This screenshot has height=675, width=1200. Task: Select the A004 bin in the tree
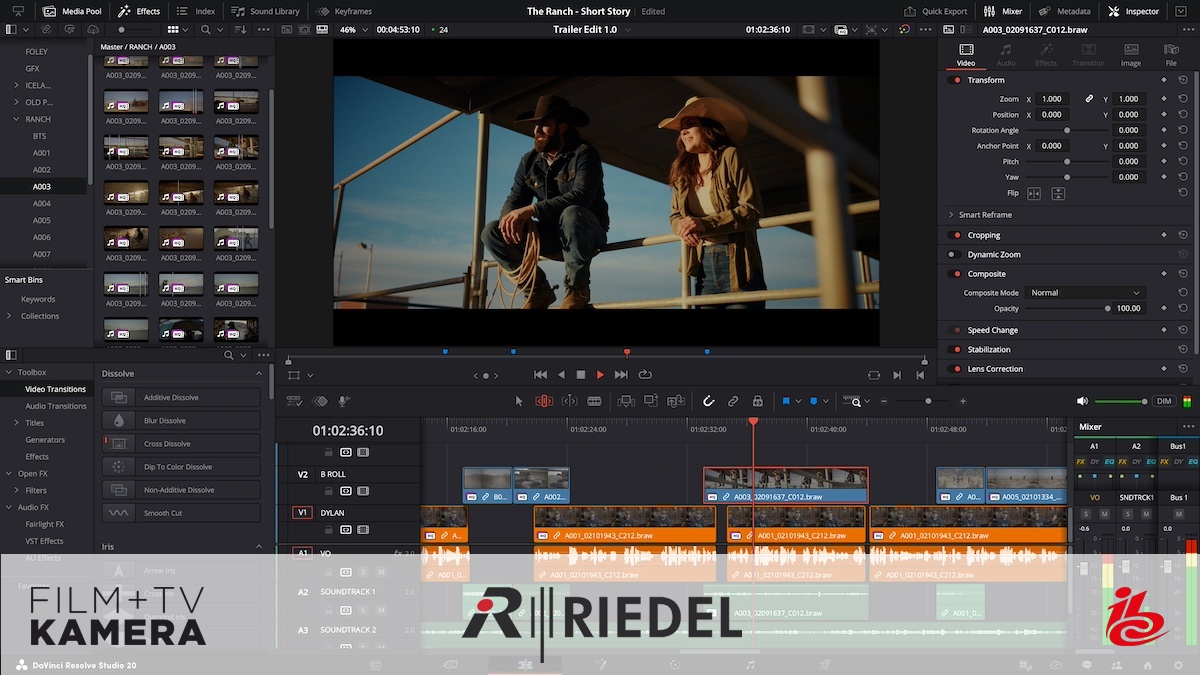click(42, 203)
